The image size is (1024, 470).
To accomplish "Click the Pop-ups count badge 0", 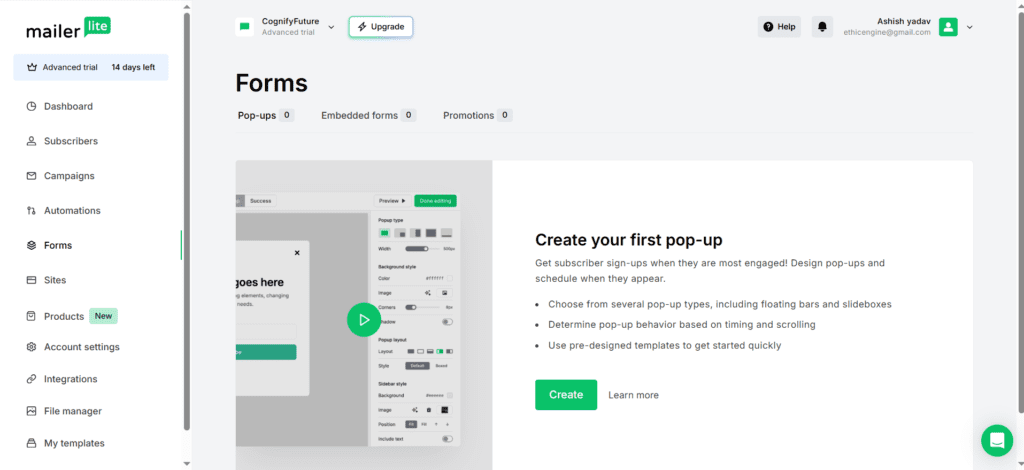I will 286,116.
